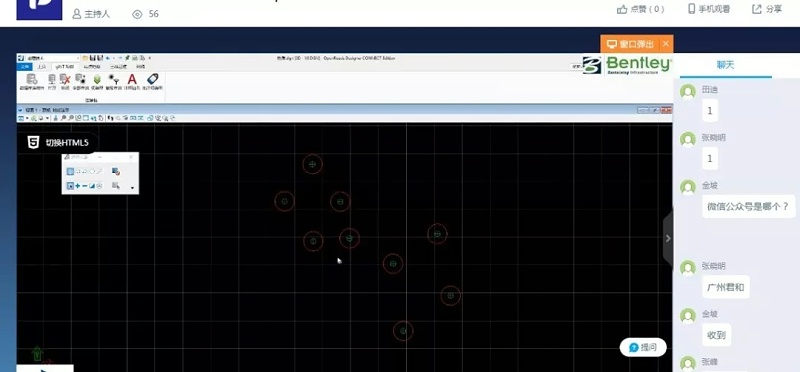Click the blue tag icon in the ribbon
This screenshot has height=372, width=800.
(x=153, y=79)
